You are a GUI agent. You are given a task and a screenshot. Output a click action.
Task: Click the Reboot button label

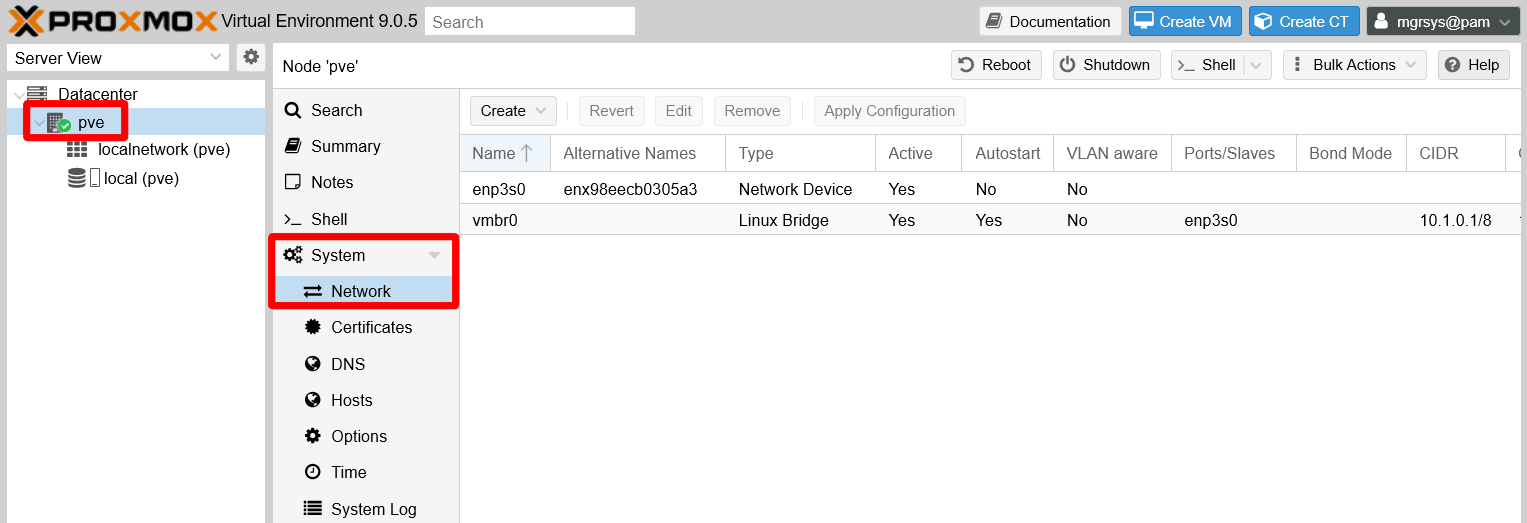[1006, 65]
